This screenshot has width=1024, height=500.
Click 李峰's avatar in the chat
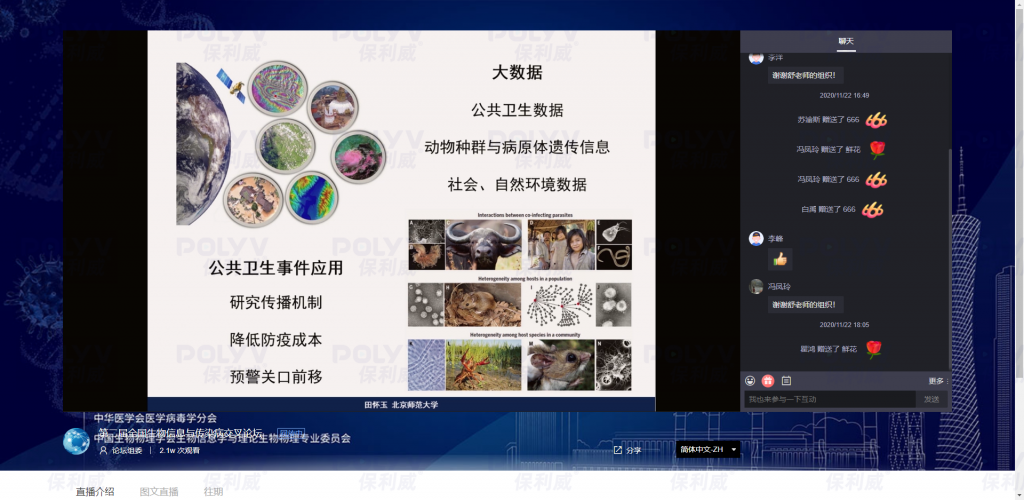pyautogui.click(x=756, y=238)
